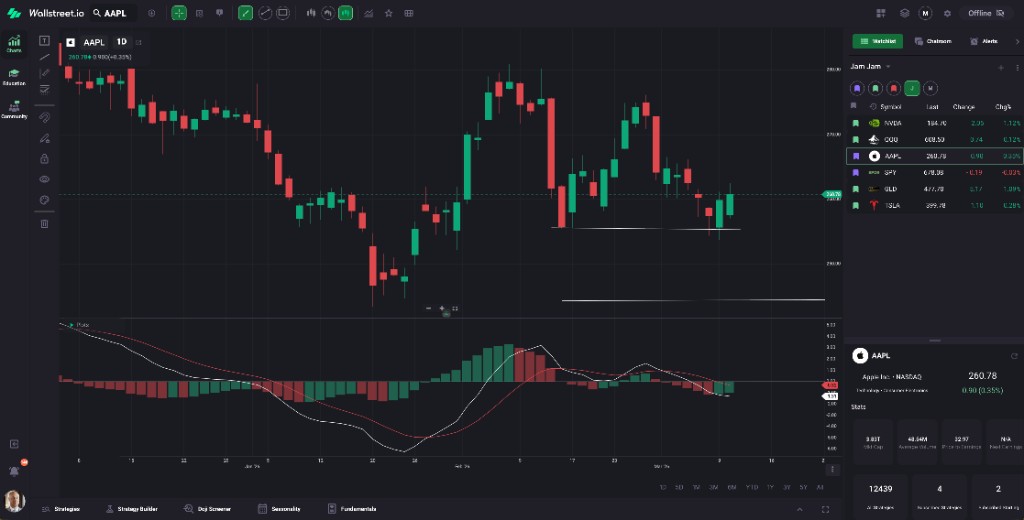Click the AAPL ticker label on chart
This screenshot has width=1024, height=520.
93,42
